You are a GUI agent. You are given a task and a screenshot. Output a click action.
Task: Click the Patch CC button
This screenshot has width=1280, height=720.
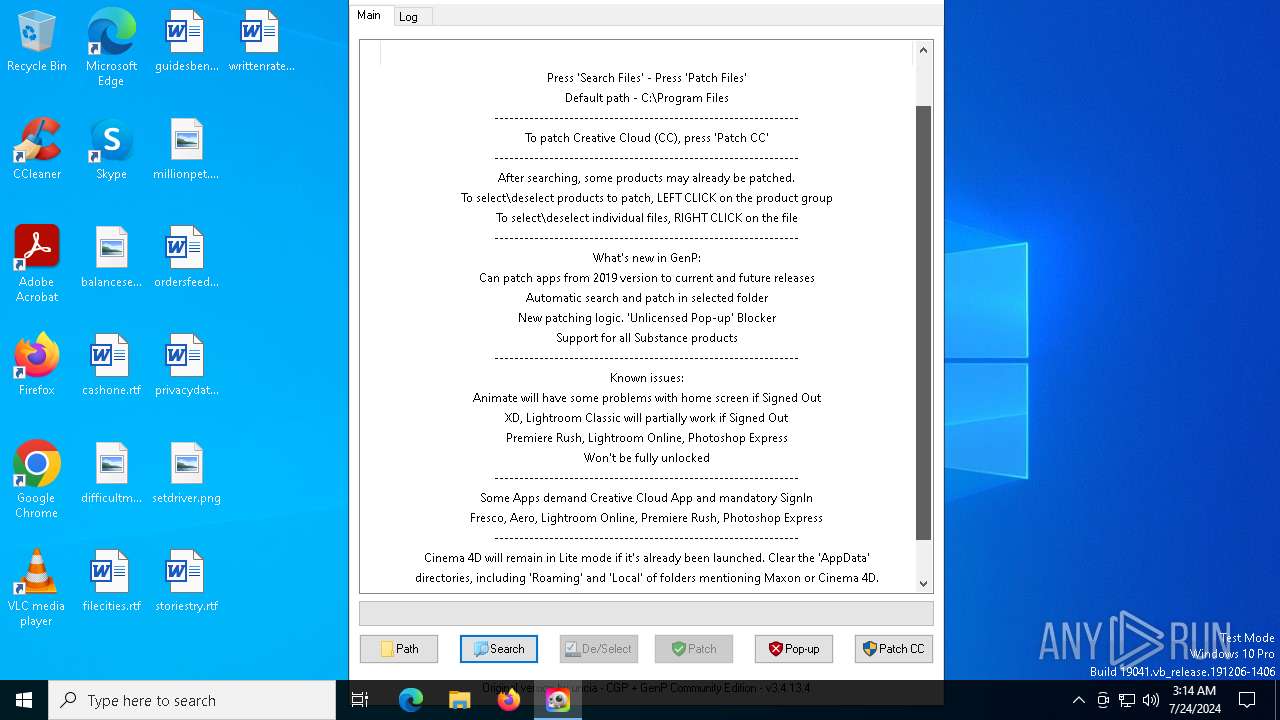point(894,649)
